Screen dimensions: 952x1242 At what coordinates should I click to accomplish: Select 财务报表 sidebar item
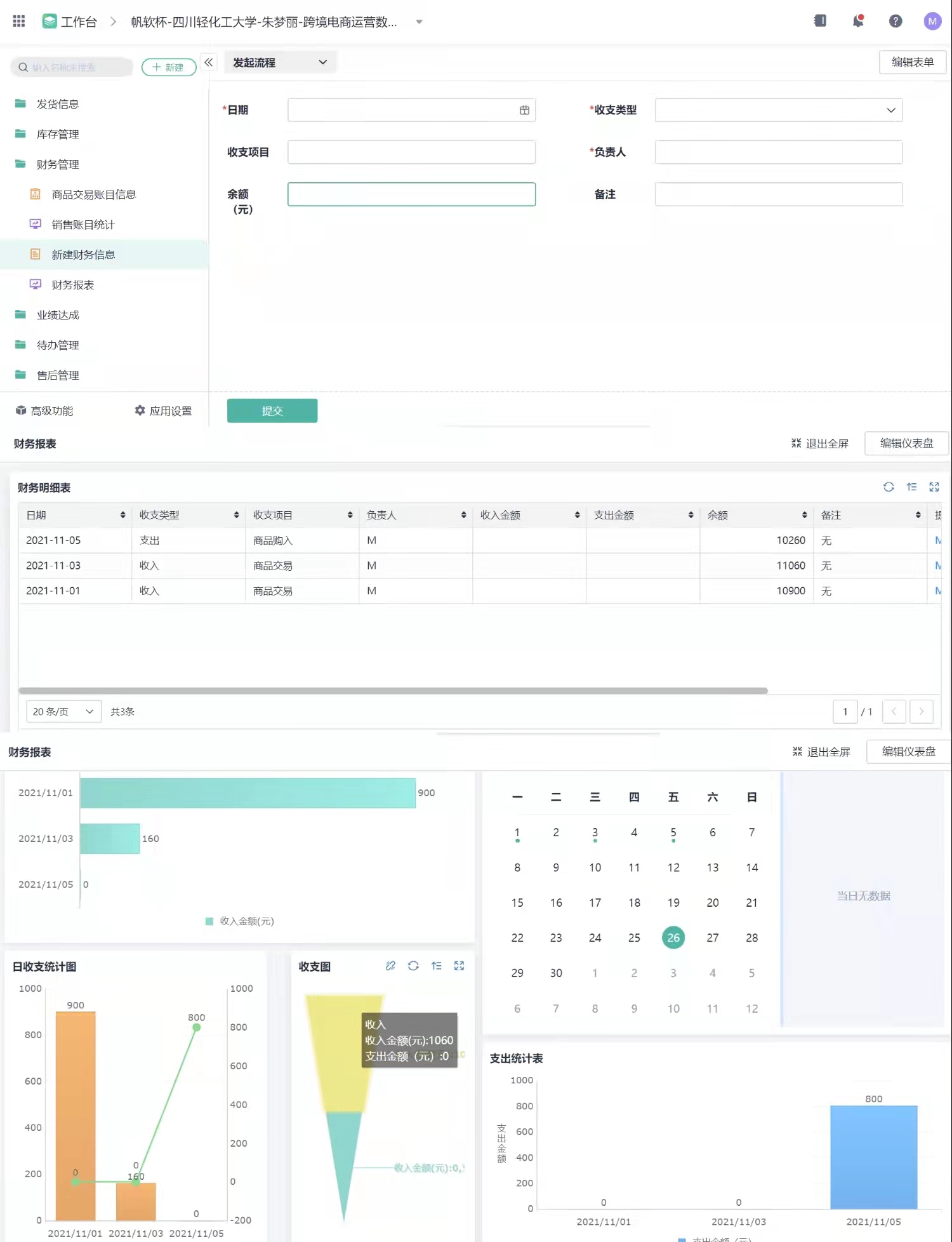click(73, 285)
